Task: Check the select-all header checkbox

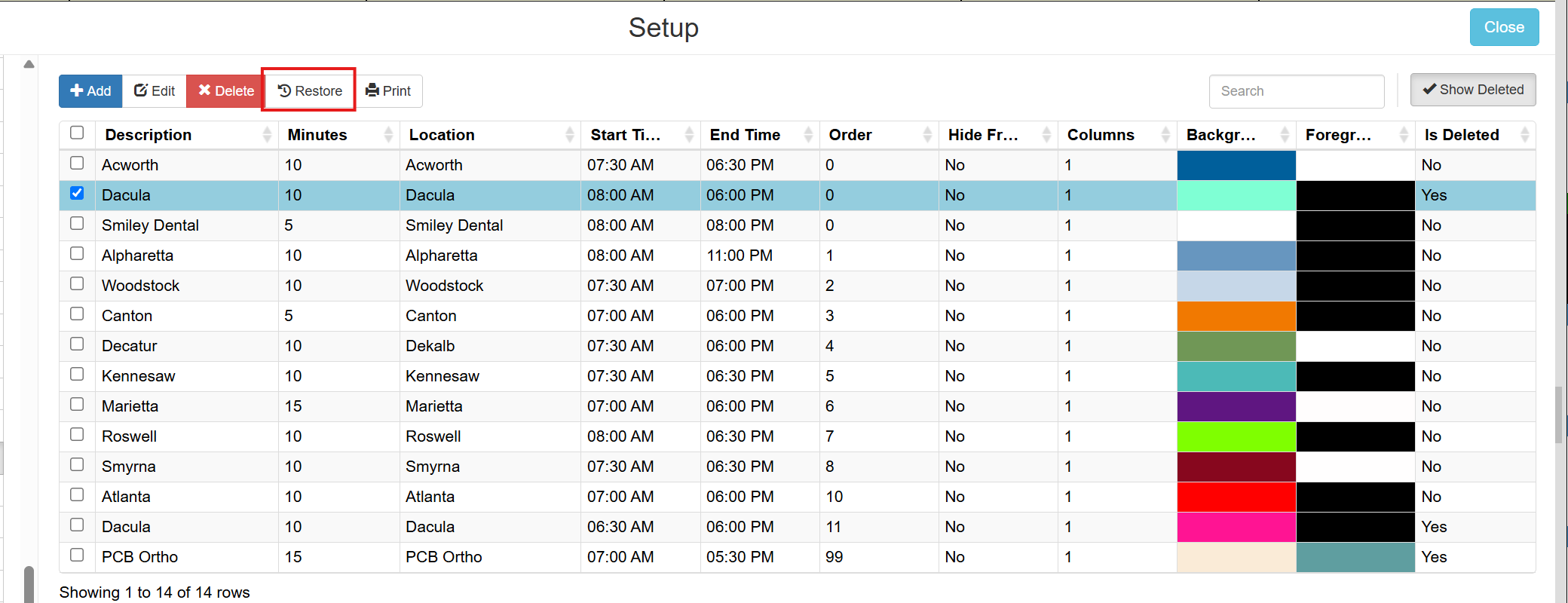Action: click(77, 133)
